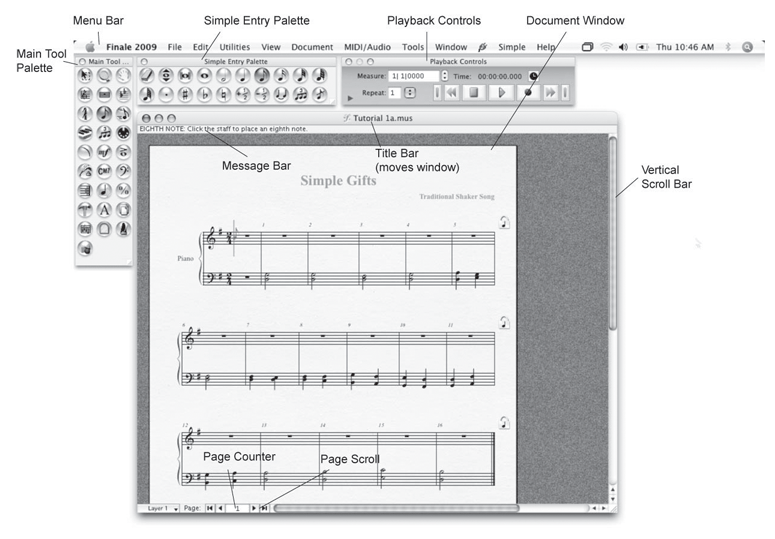The image size is (775, 539).
Task: Click the Repeat count field
Action: coord(394,93)
